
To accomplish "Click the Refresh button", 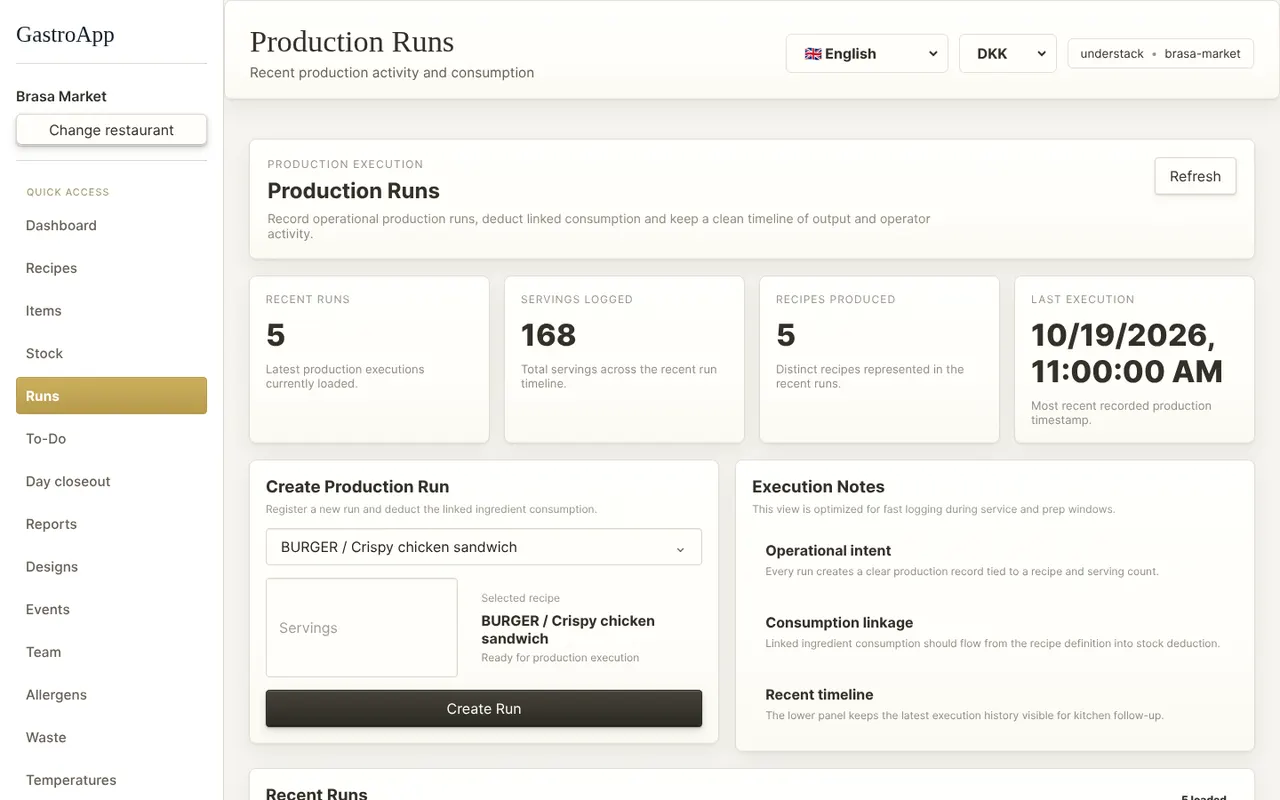I will pos(1195,176).
